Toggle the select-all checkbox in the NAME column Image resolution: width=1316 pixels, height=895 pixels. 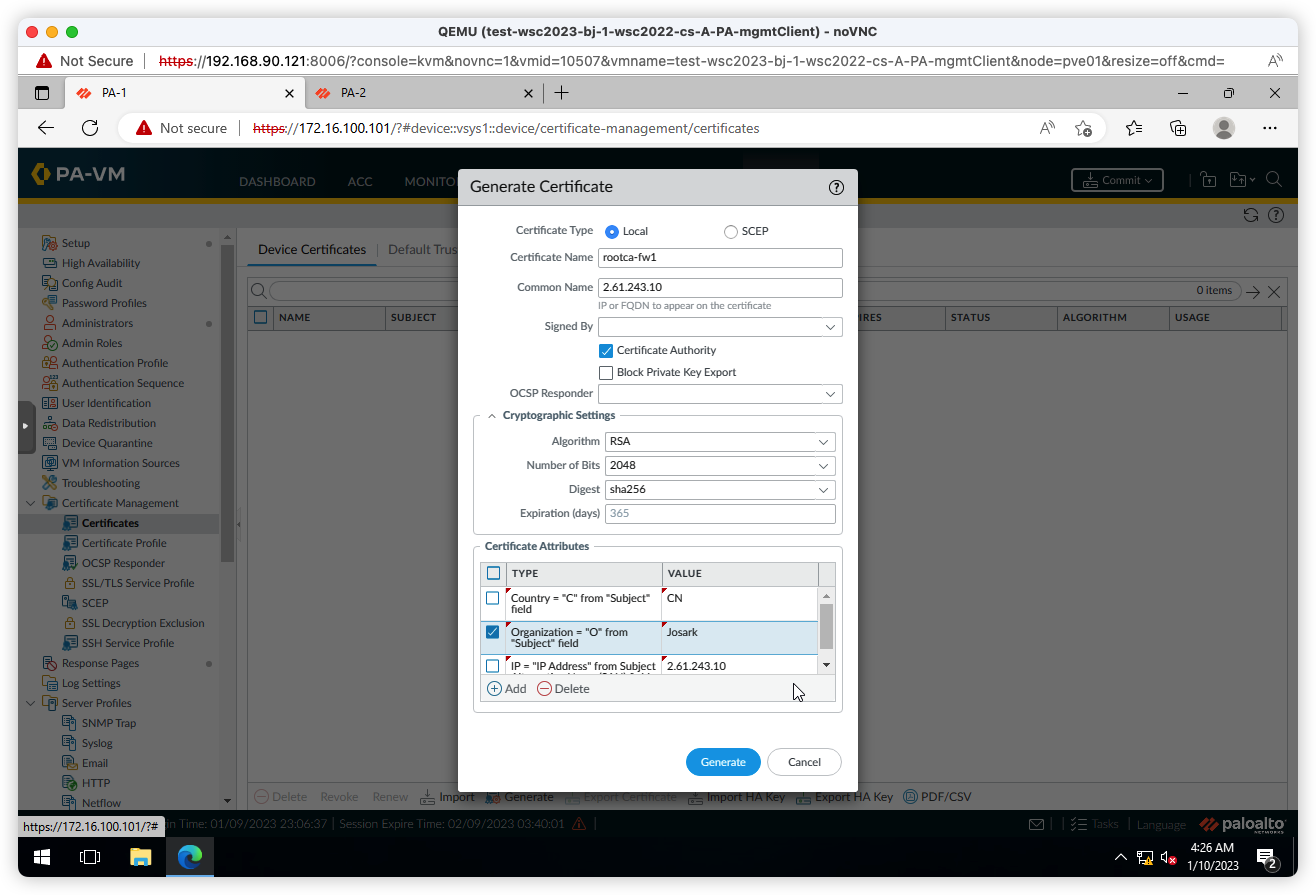pos(261,317)
